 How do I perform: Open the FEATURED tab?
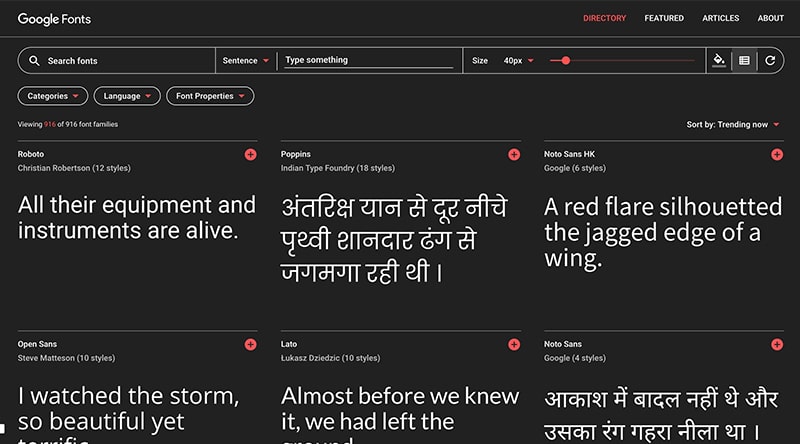click(x=664, y=18)
